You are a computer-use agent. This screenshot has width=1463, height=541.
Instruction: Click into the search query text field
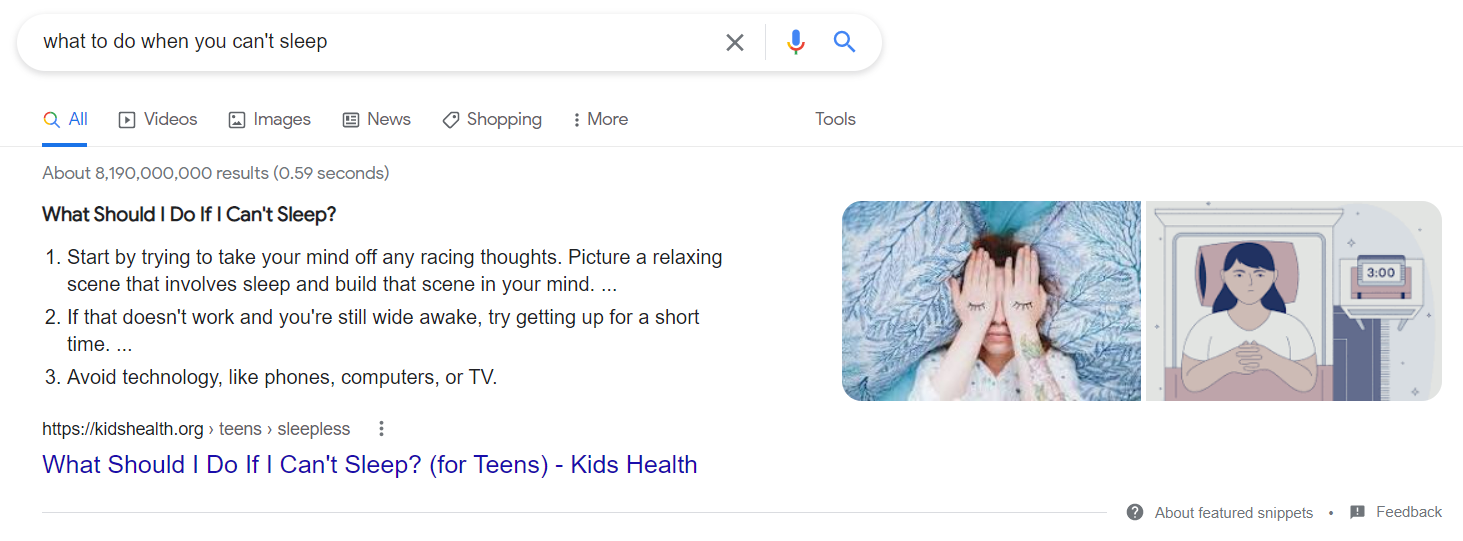[x=370, y=42]
